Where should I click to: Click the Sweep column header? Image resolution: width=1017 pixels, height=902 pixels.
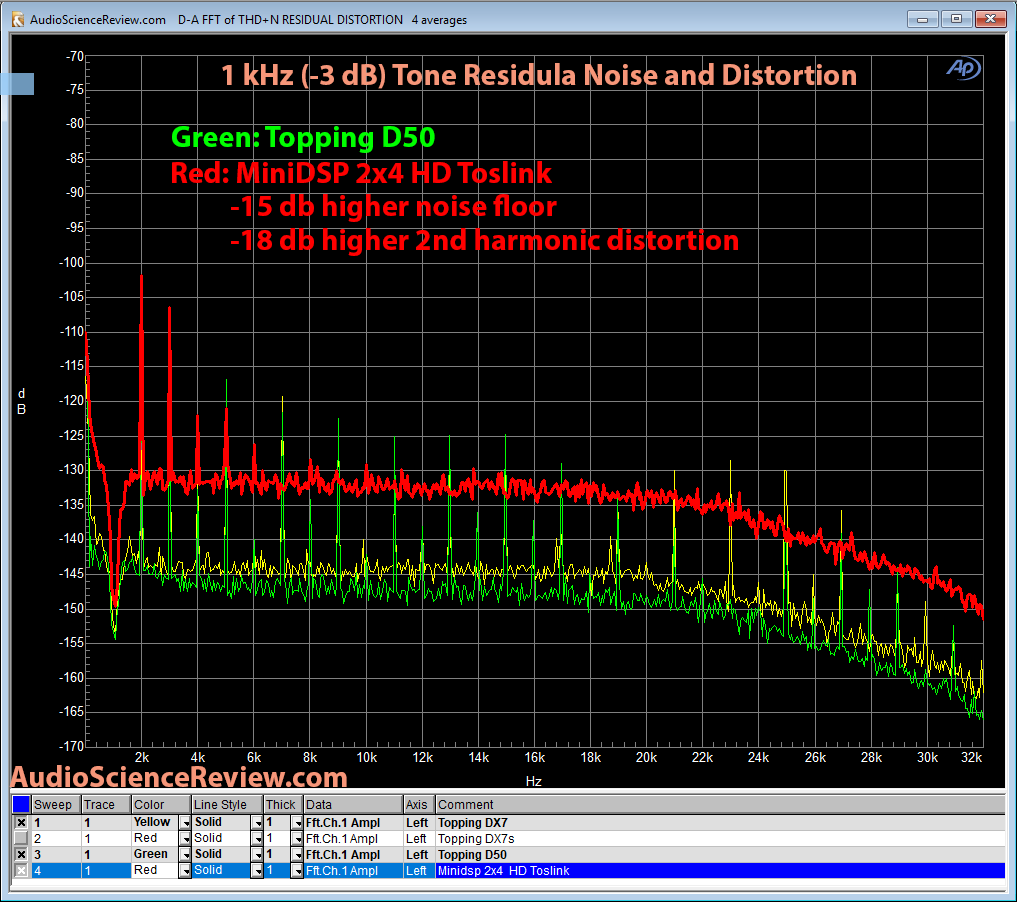(56, 805)
